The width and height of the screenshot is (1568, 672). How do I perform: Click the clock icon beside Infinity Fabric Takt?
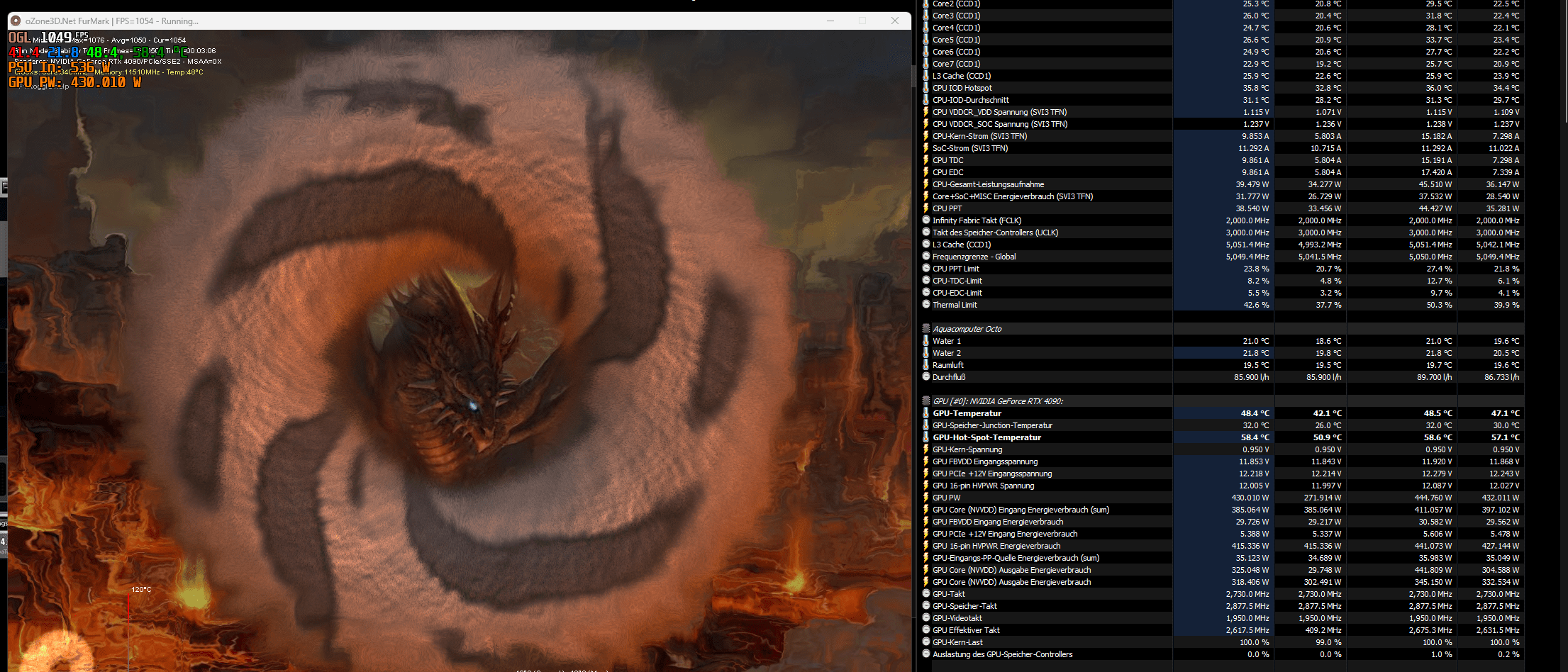(x=925, y=220)
